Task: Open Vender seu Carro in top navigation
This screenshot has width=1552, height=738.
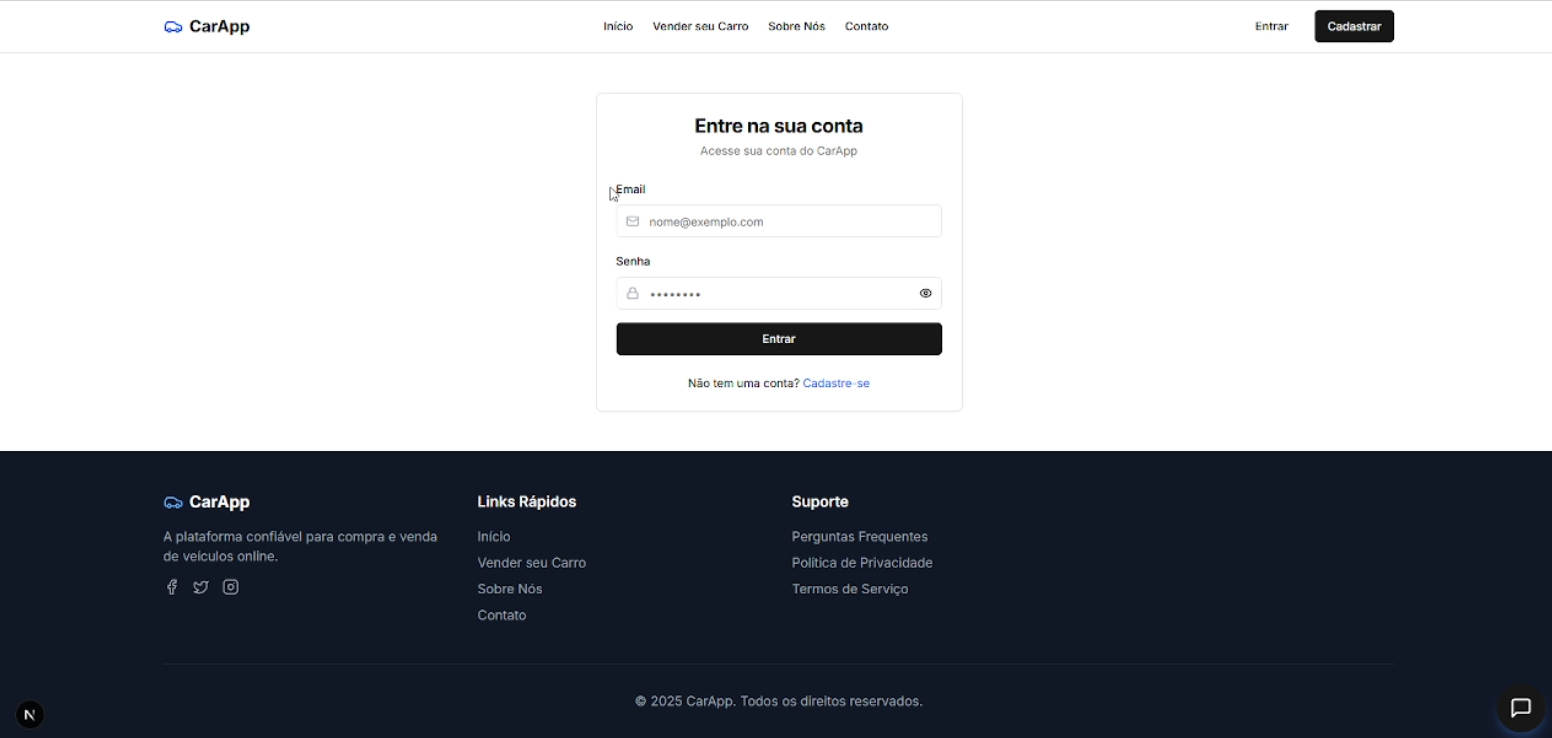Action: pos(700,27)
